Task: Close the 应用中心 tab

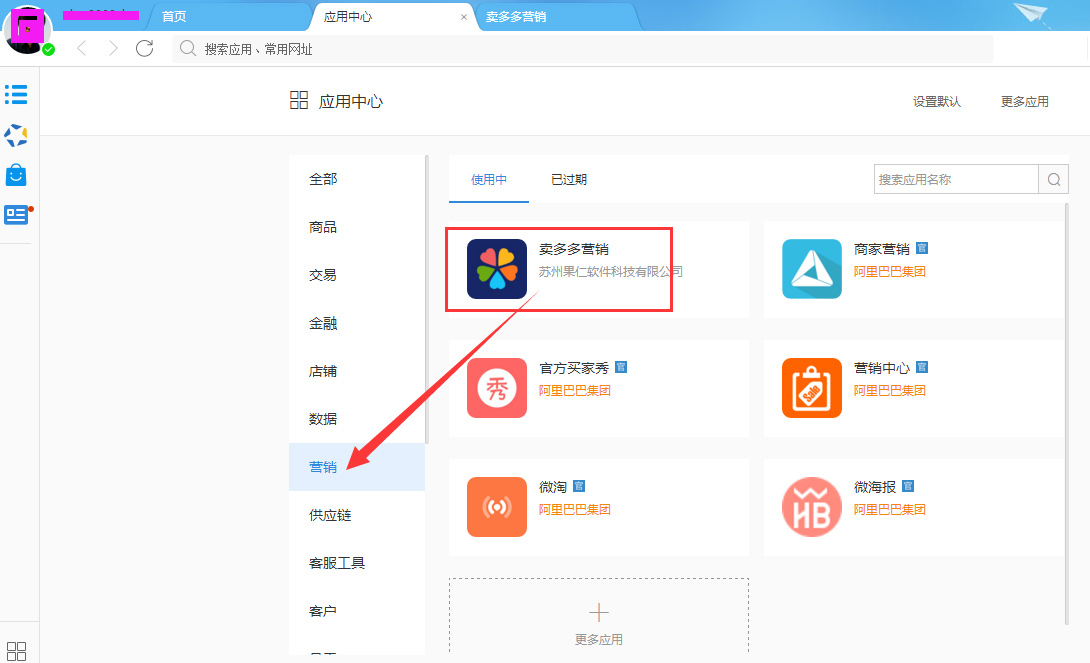Action: [x=464, y=17]
